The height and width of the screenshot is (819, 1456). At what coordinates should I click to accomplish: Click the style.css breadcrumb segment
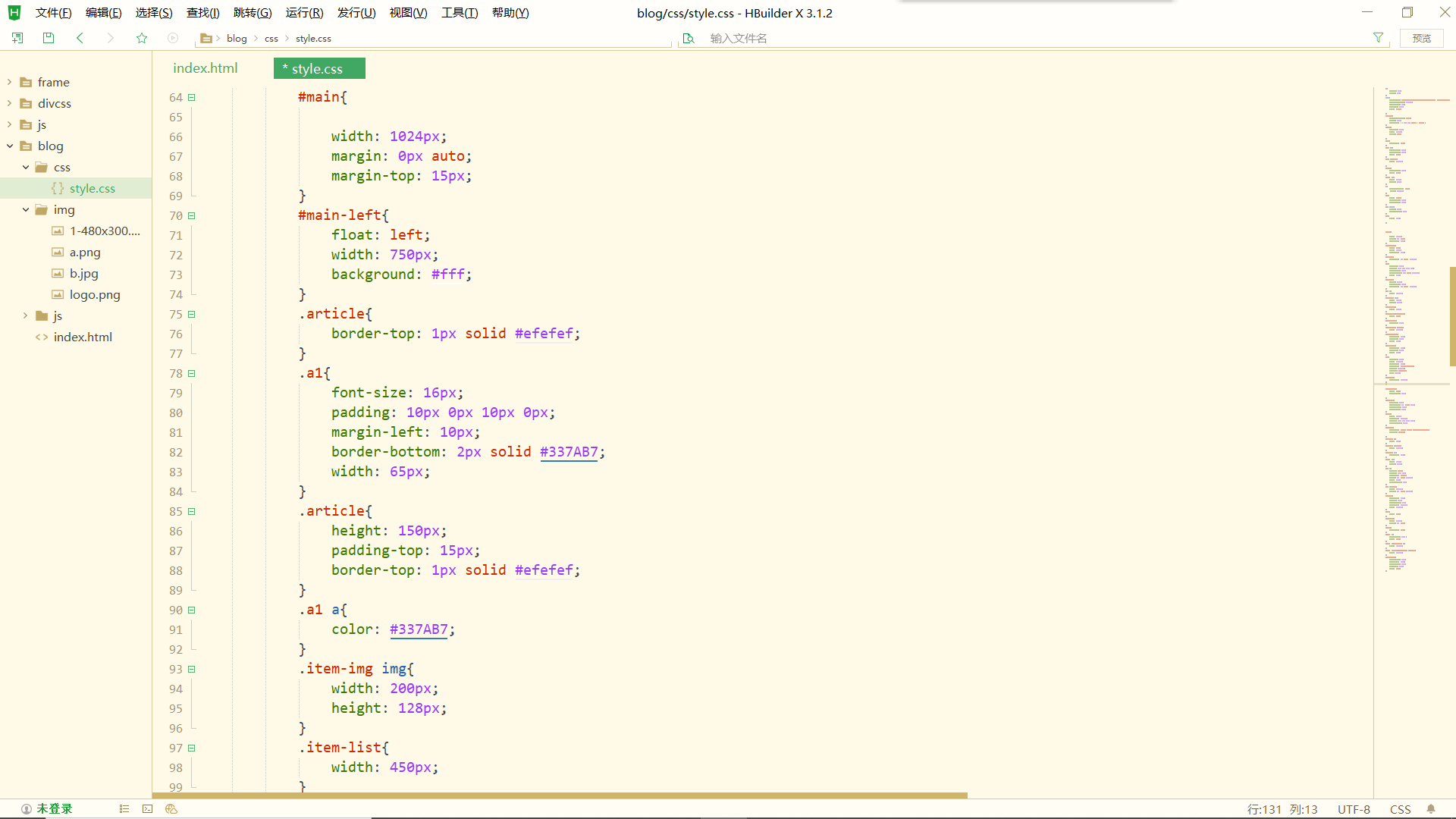(313, 38)
